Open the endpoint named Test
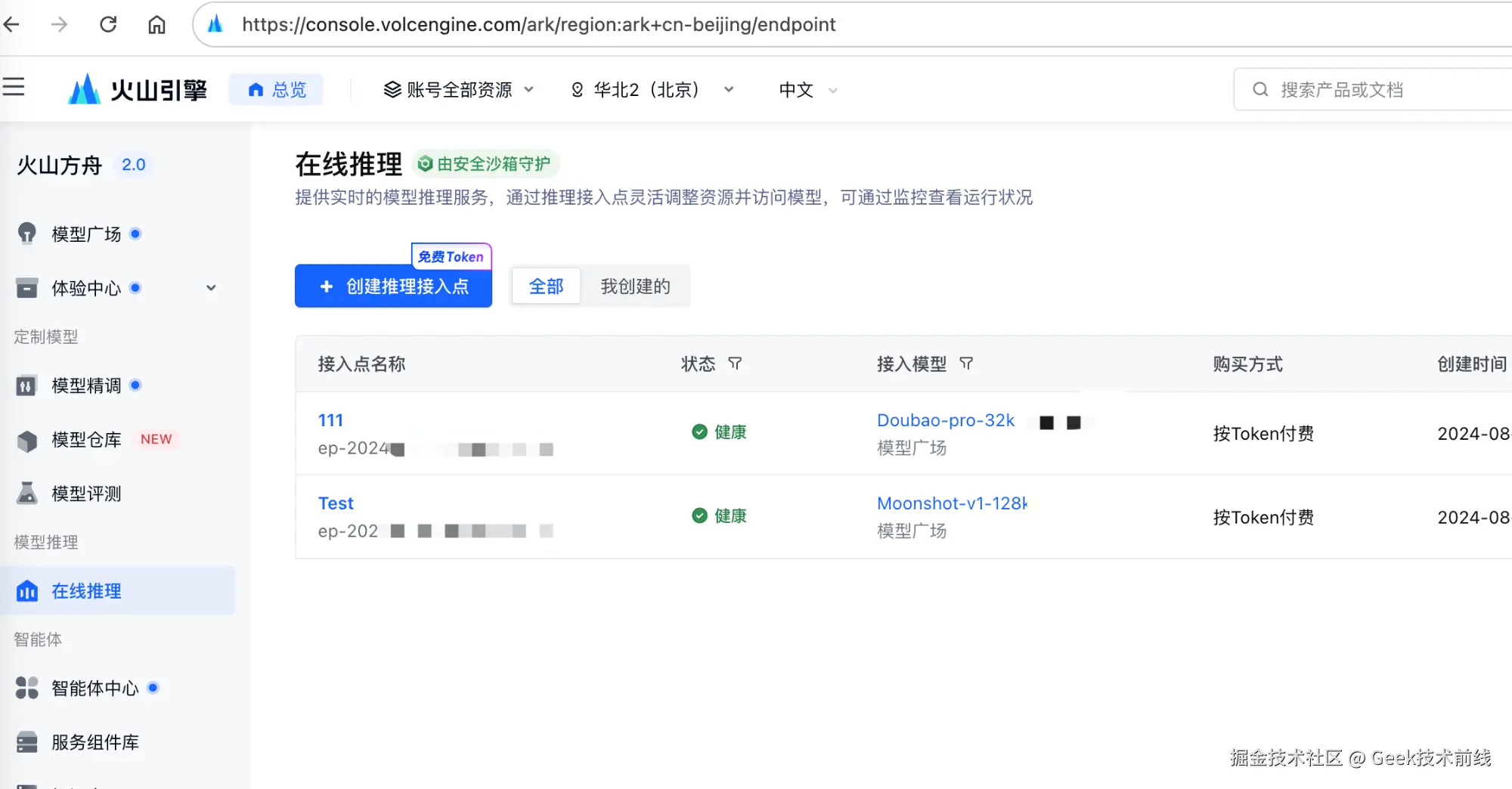The width and height of the screenshot is (1512, 789). [336, 503]
